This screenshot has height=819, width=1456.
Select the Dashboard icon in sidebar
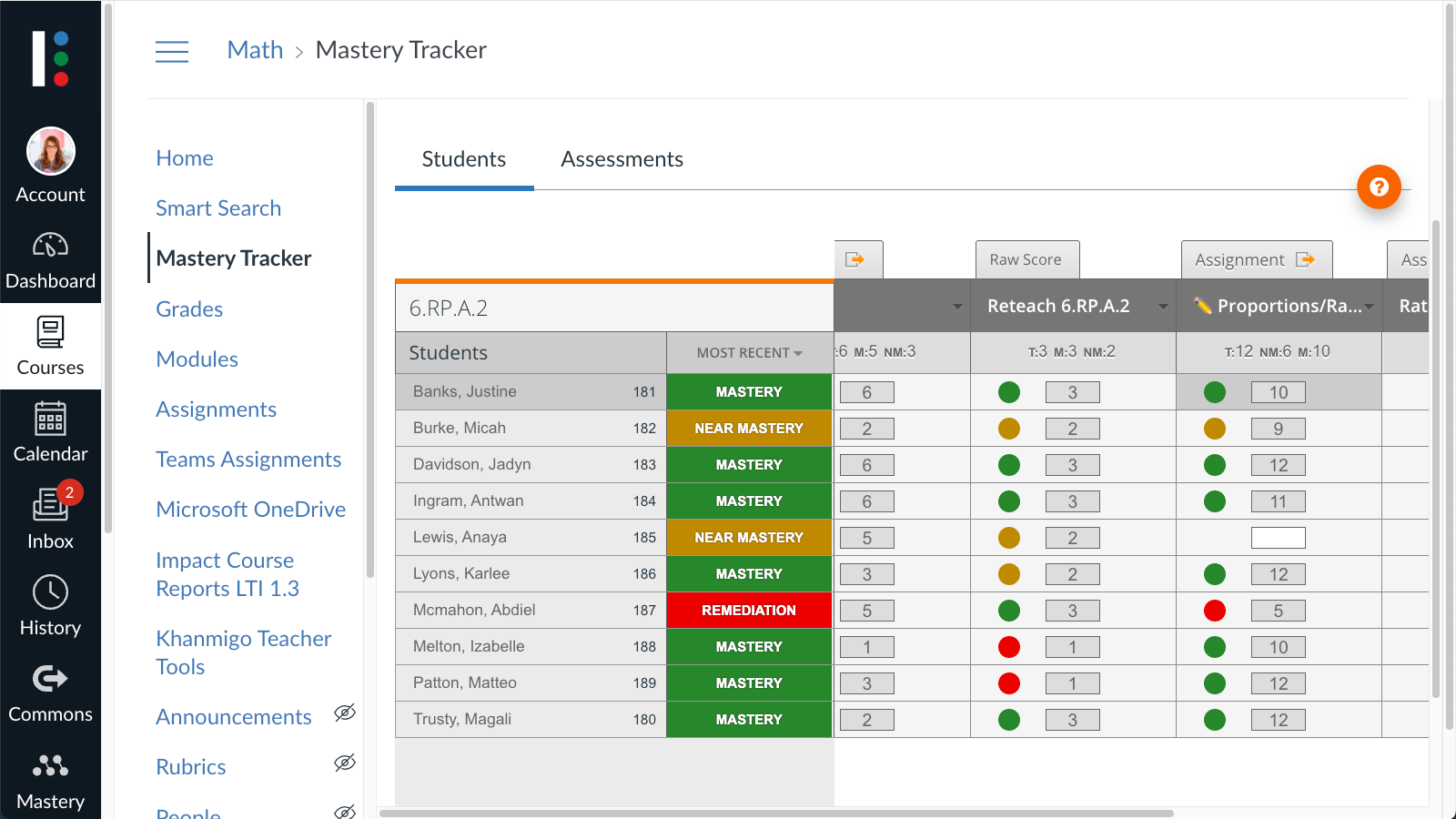point(50,246)
